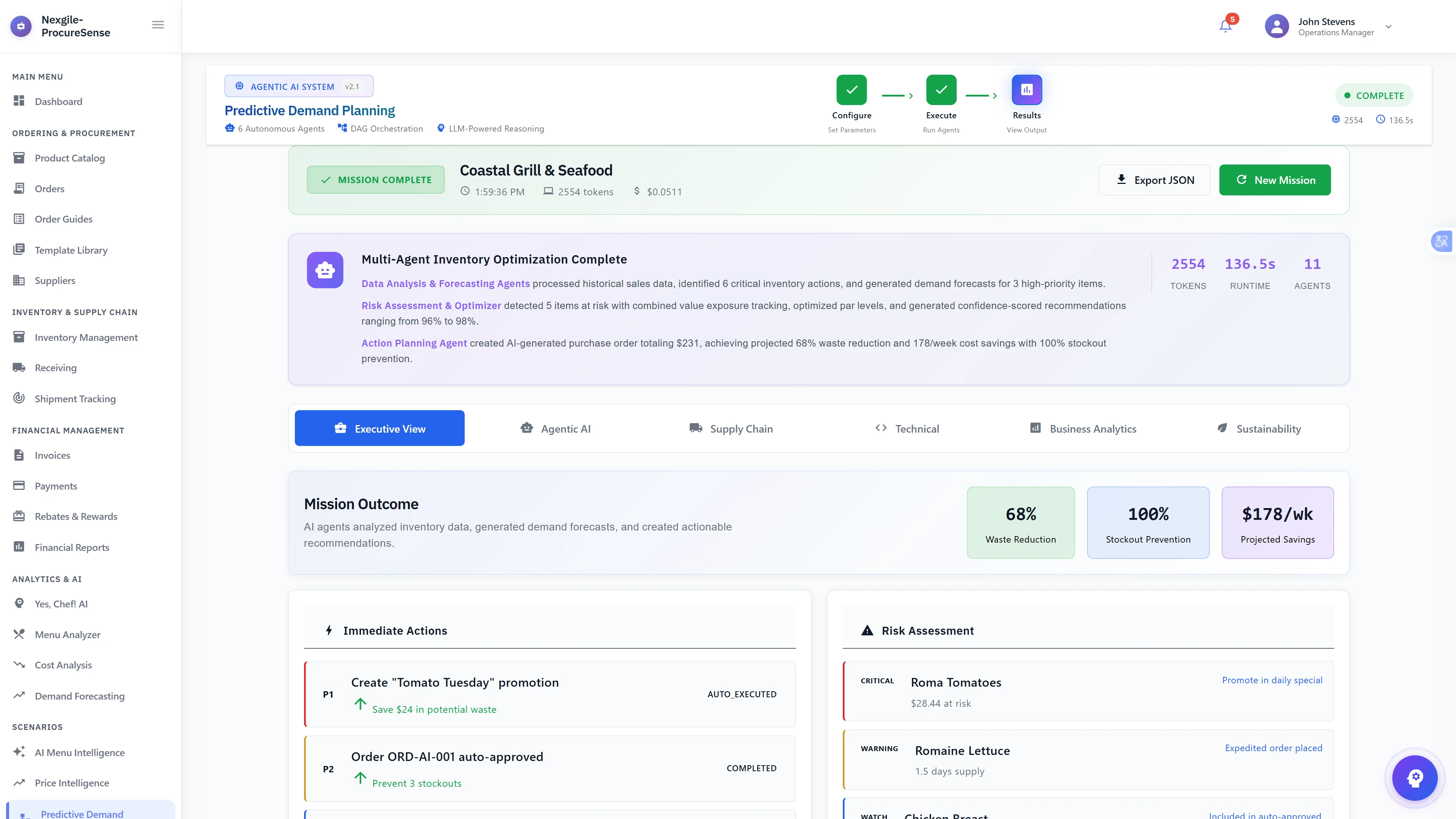Open the Dashboard from the sidebar
Viewport: 1456px width, 819px height.
[58, 102]
